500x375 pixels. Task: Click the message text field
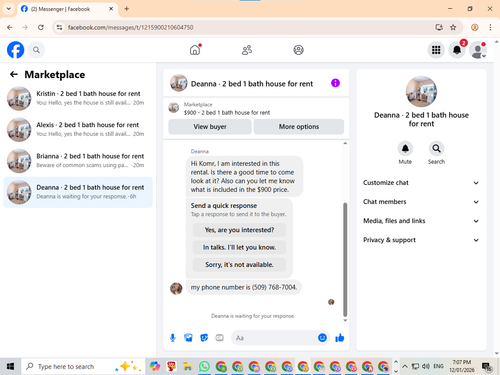point(273,338)
